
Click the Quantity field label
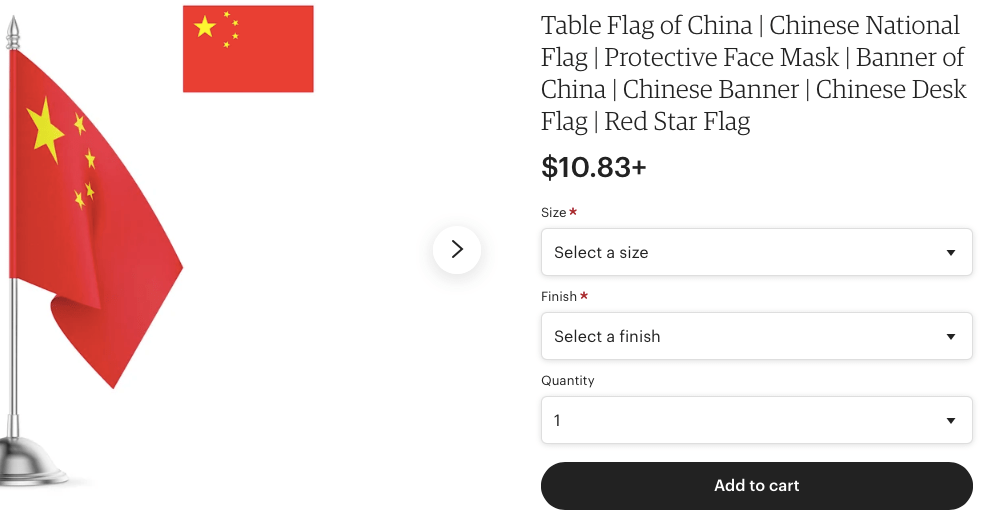click(567, 380)
